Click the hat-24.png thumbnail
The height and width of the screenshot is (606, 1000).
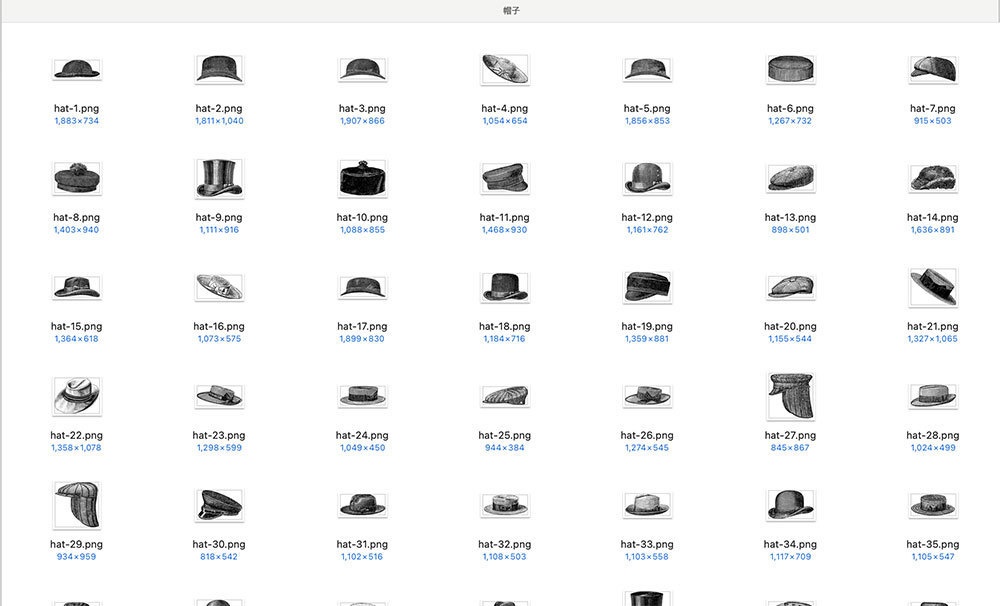pos(362,396)
